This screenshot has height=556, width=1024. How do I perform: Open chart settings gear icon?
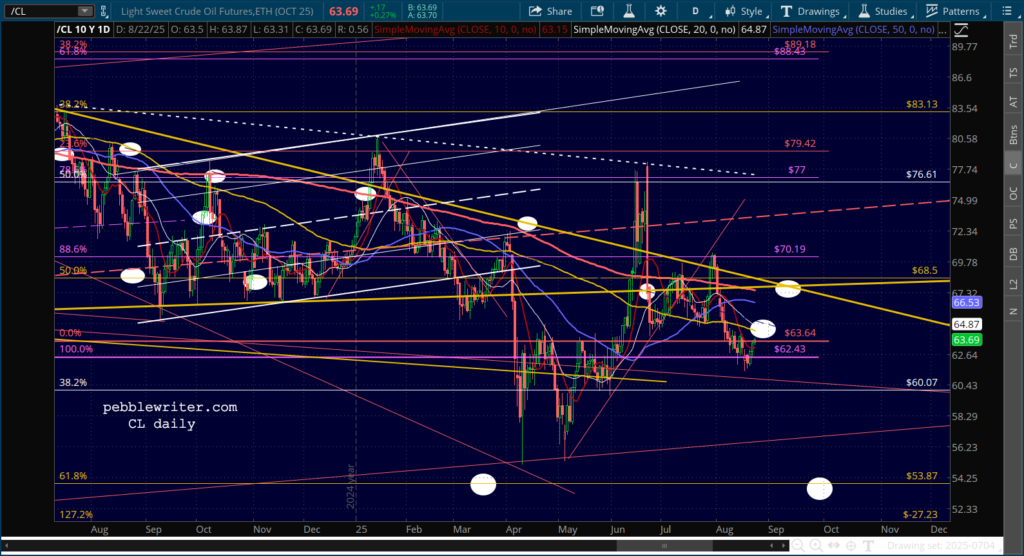tap(661, 11)
